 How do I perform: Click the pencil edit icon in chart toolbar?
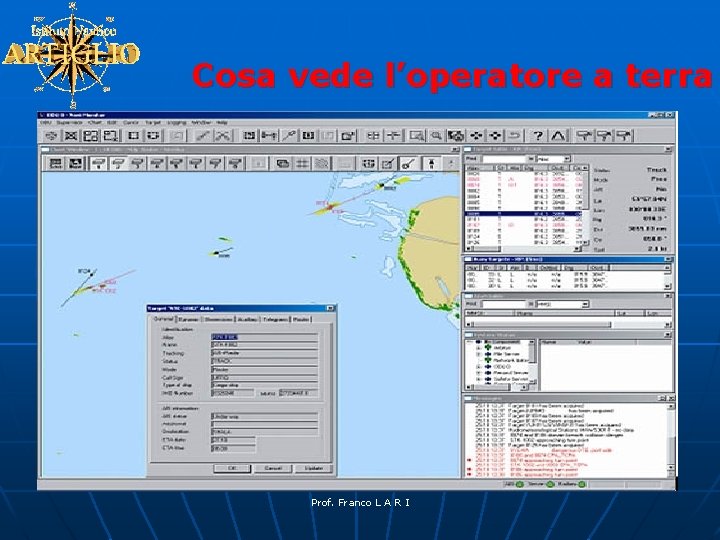388,163
